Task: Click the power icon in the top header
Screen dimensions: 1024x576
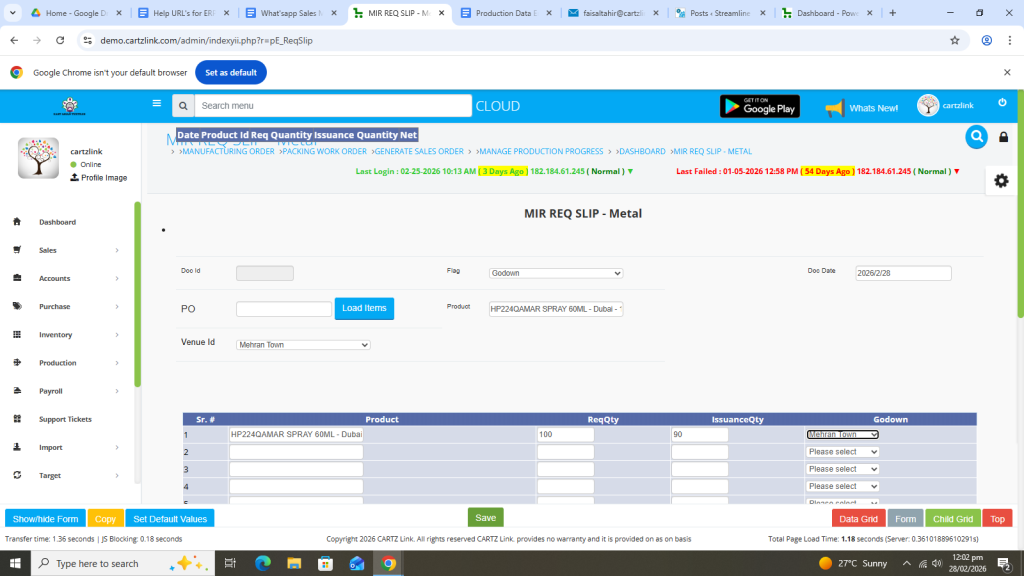Action: (1002, 103)
